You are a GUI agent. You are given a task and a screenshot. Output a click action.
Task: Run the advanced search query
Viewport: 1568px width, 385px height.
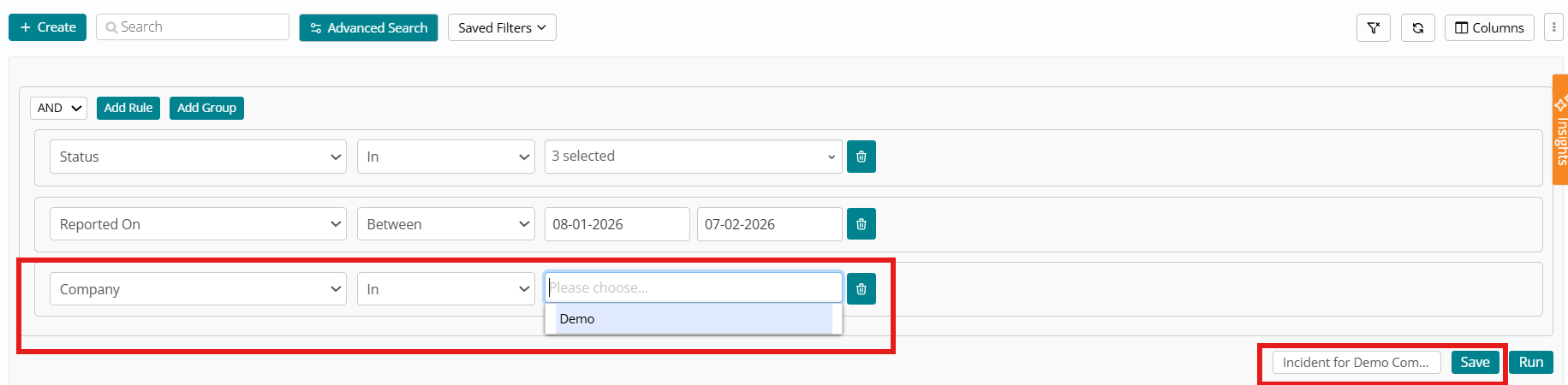1530,363
